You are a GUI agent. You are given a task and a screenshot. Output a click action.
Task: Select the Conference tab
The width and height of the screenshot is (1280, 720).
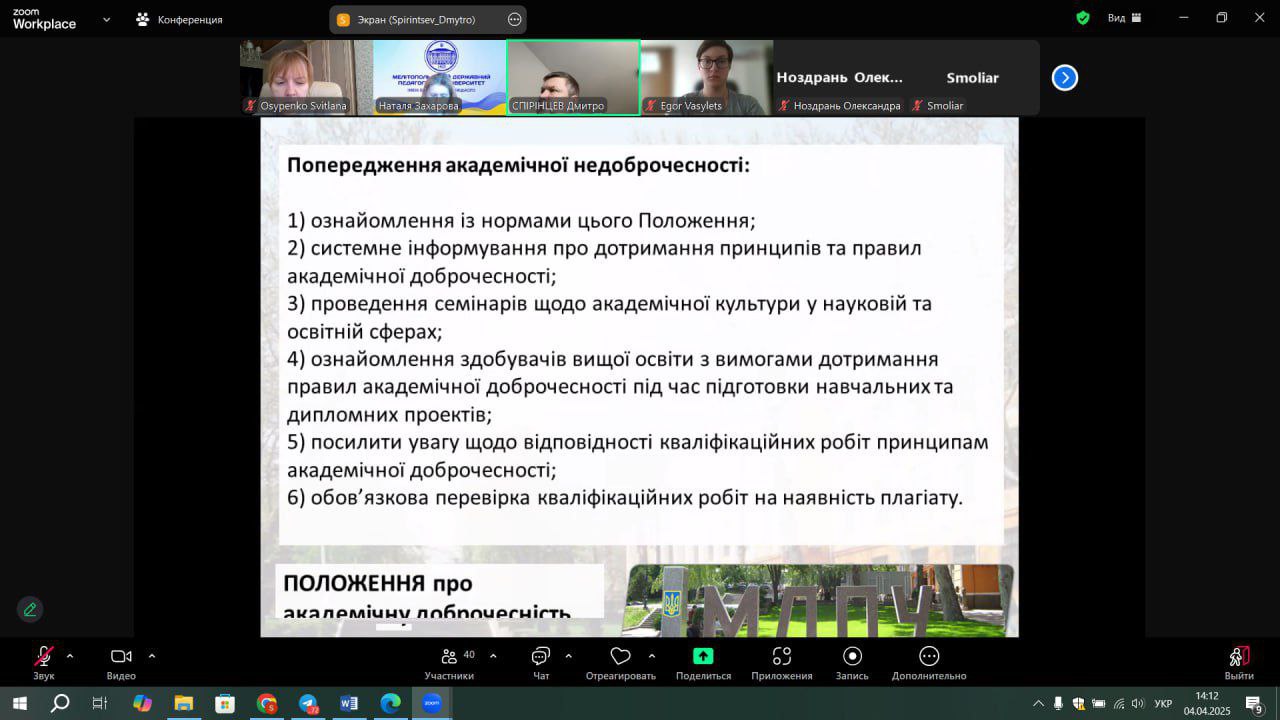pos(180,19)
